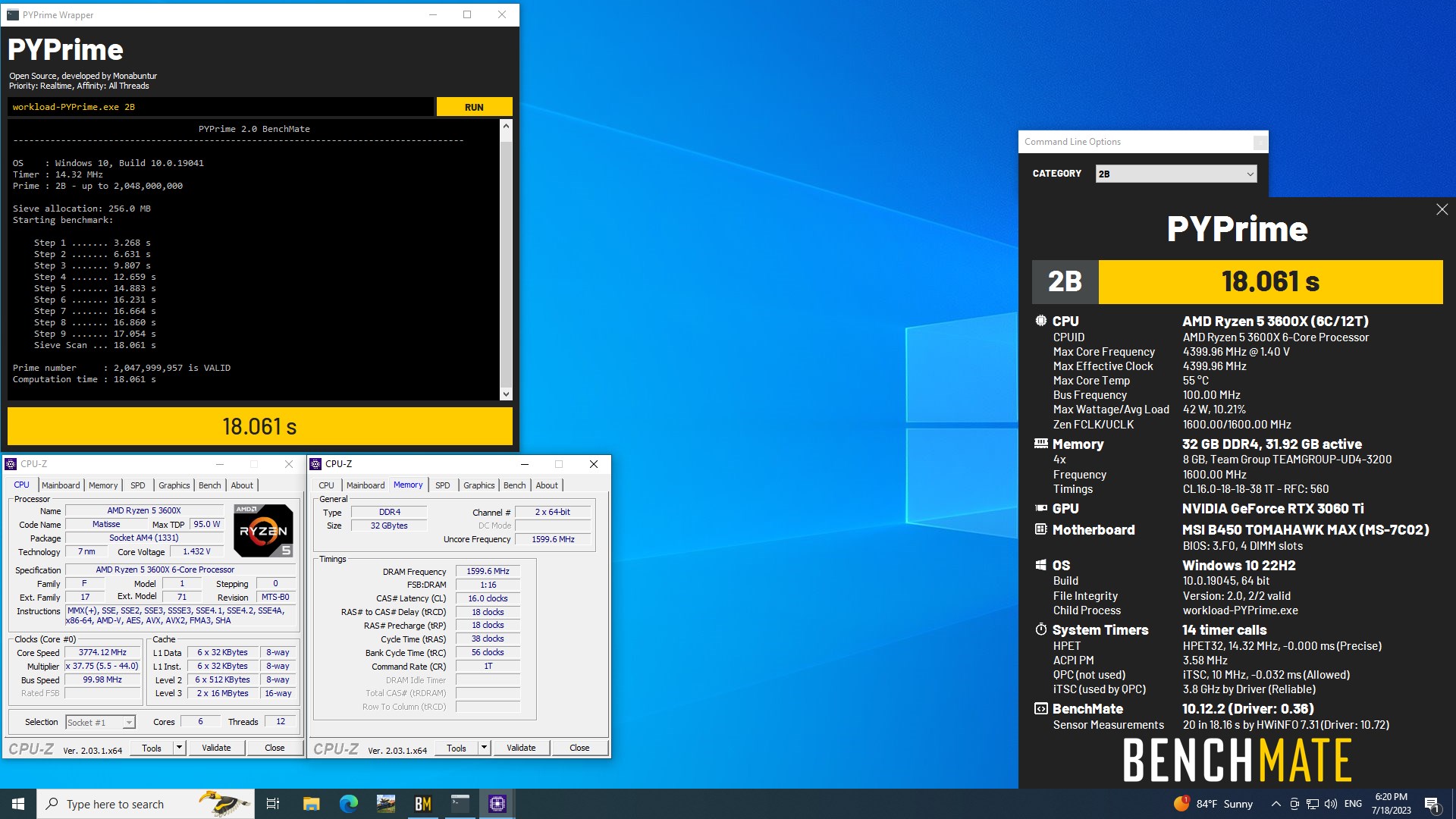The height and width of the screenshot is (819, 1456).
Task: Open the Windows Start menu
Action: click(18, 804)
